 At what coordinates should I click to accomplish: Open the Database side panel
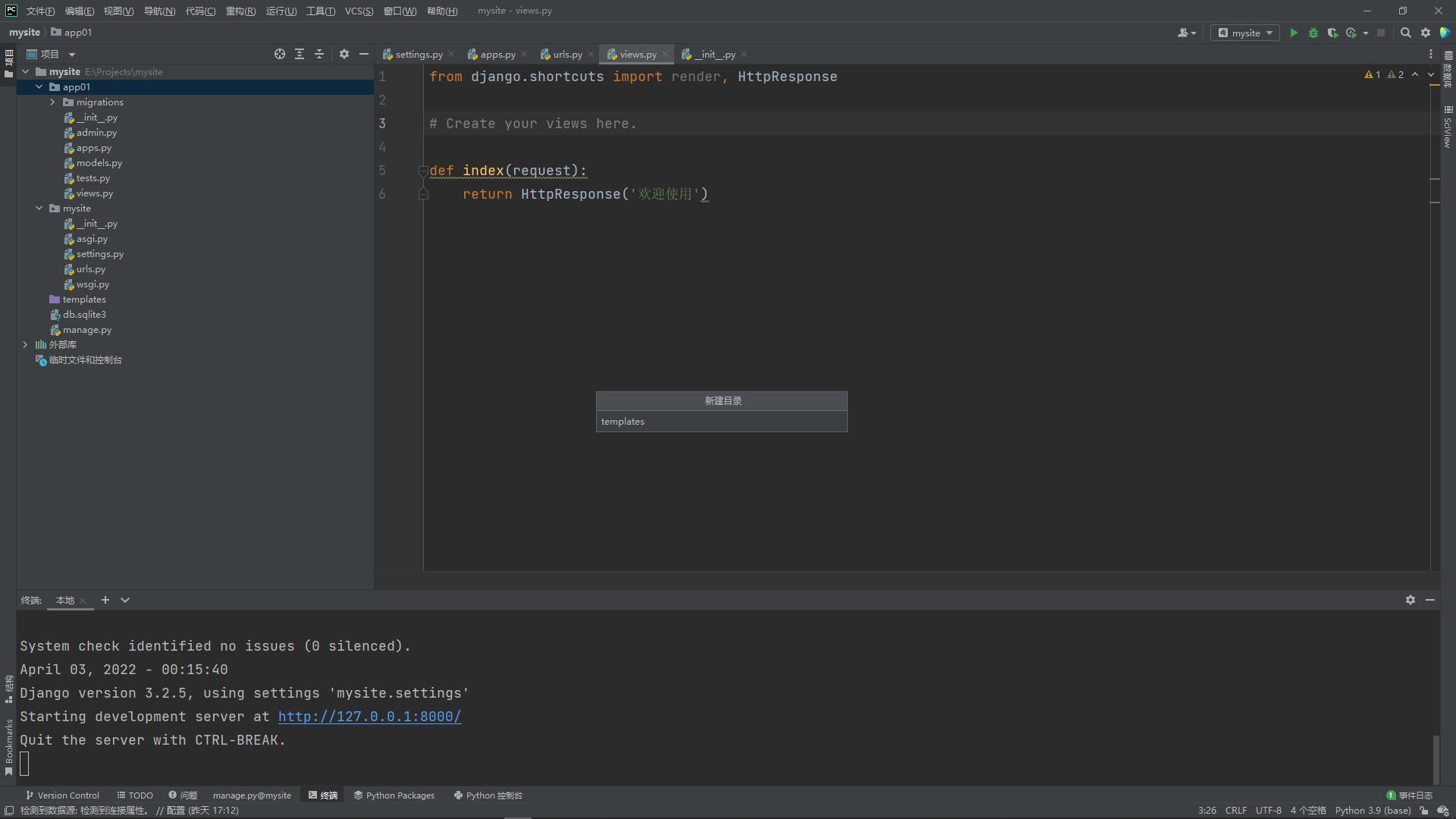tap(1448, 69)
